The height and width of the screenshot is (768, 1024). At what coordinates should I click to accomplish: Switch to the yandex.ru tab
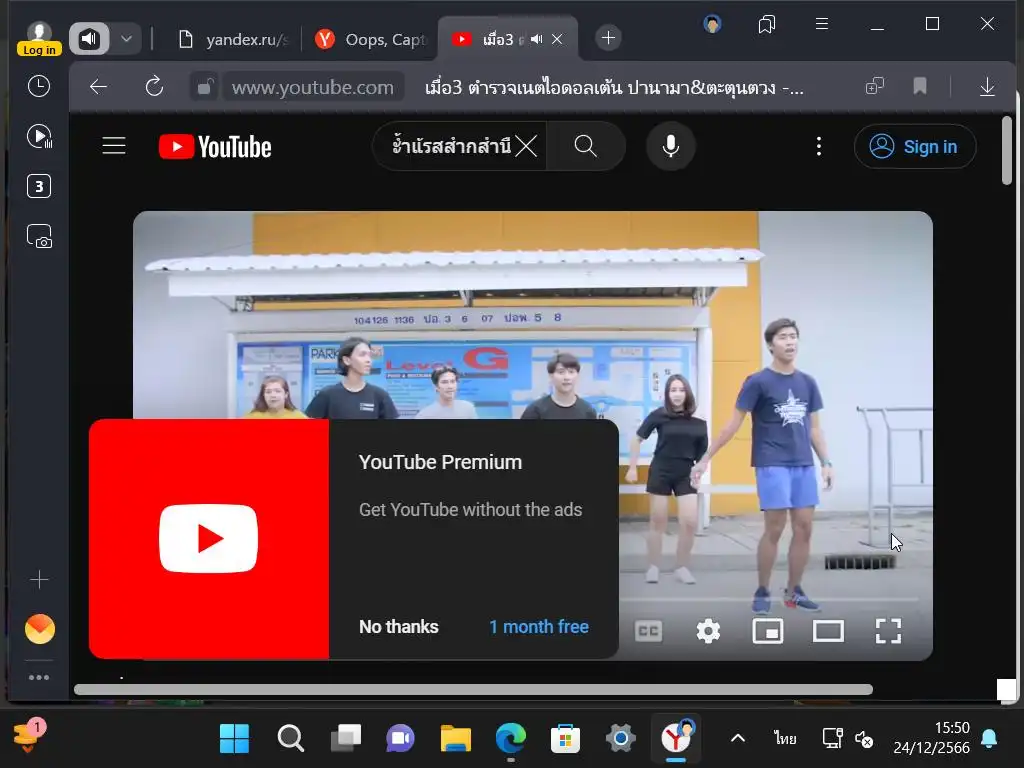click(233, 39)
